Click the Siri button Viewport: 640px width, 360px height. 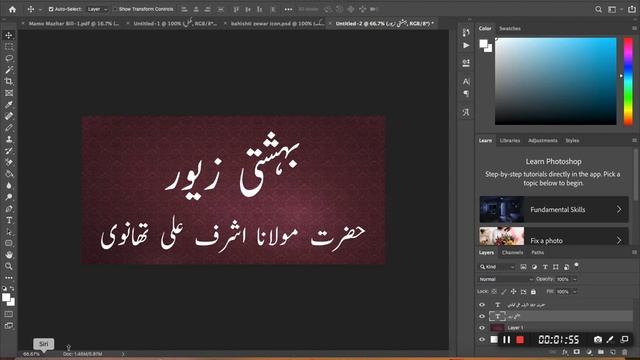(x=43, y=344)
